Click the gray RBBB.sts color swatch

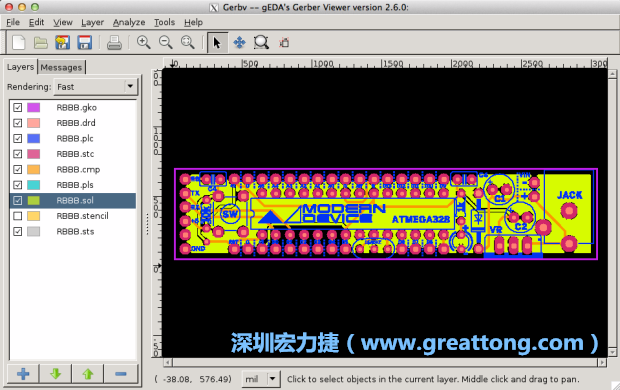click(x=34, y=231)
